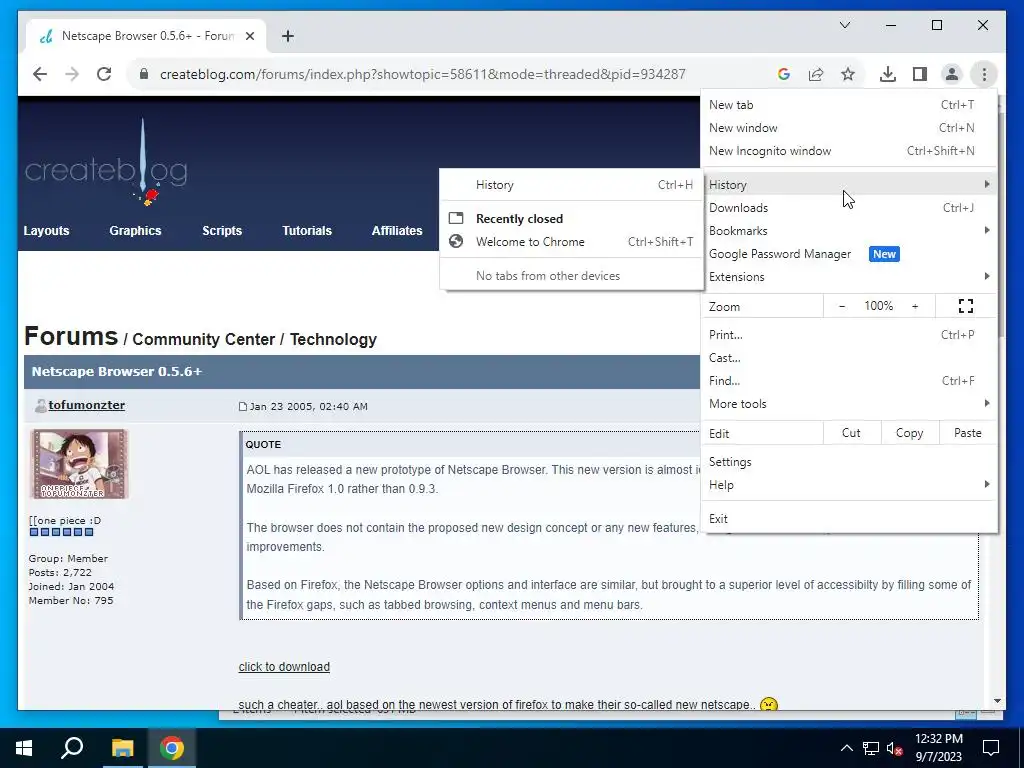Enter fullscreen mode from the Zoom row
This screenshot has width=1024, height=768.
click(x=966, y=306)
